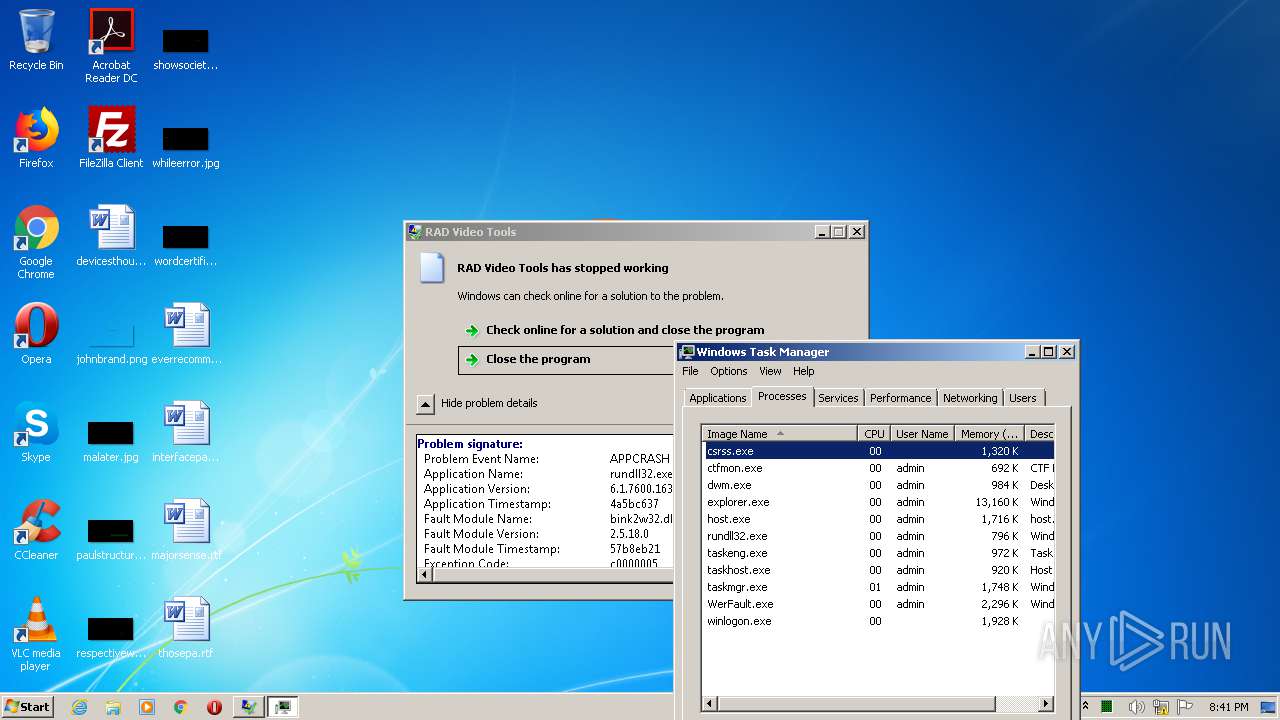
Task: Sort processes by Memory column
Action: click(x=989, y=434)
